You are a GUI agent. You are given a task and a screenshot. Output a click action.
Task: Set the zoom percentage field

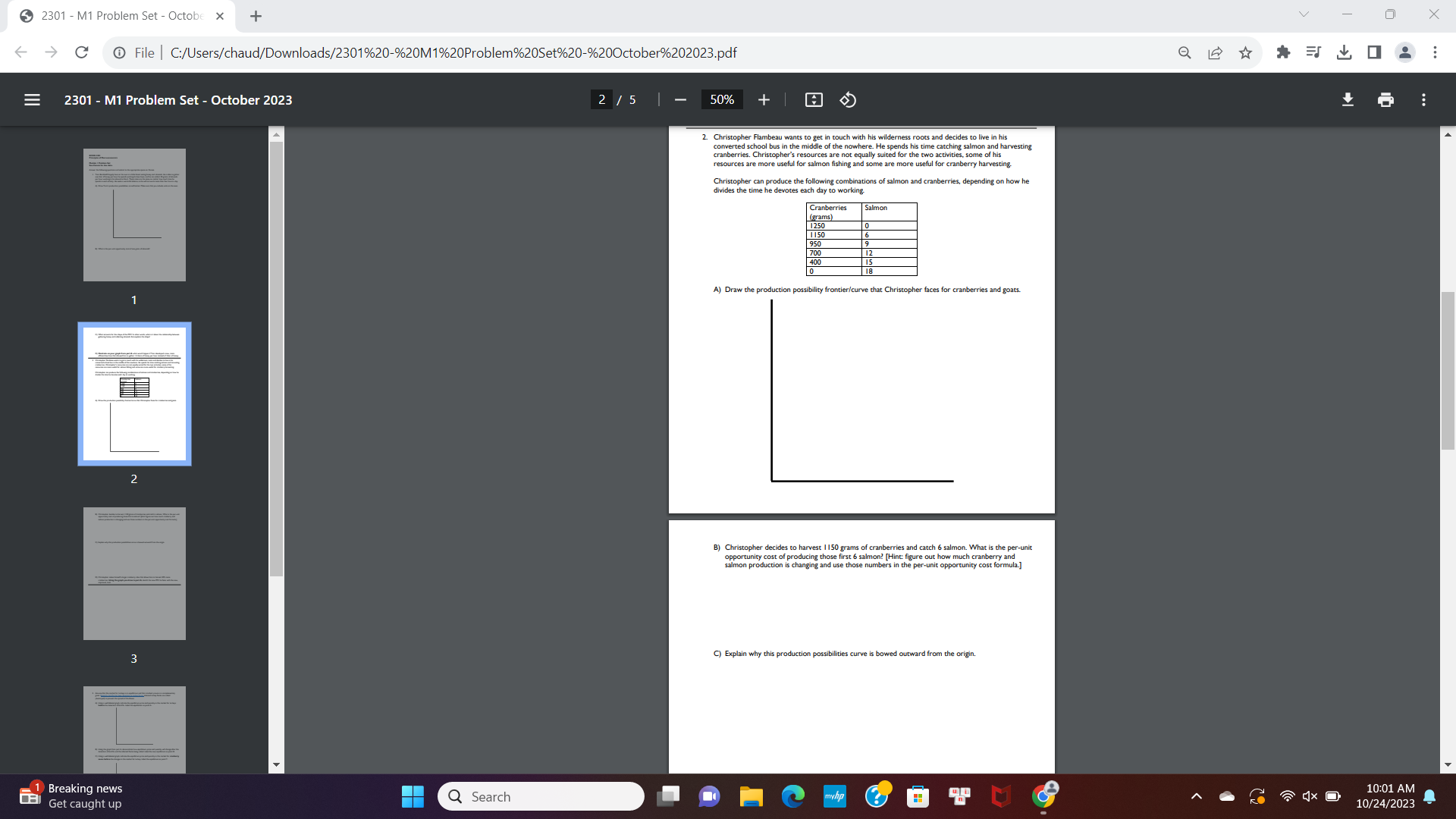click(721, 99)
